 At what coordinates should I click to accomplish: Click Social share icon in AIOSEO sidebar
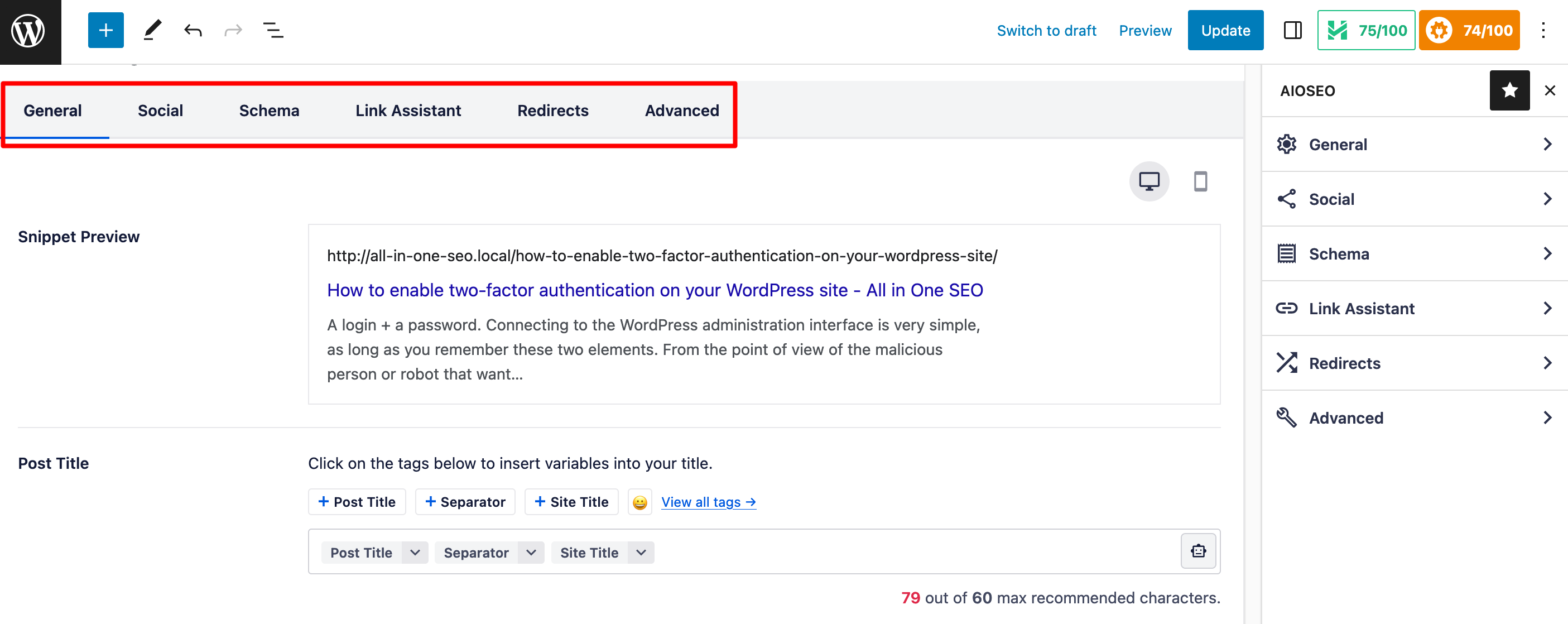1286,199
